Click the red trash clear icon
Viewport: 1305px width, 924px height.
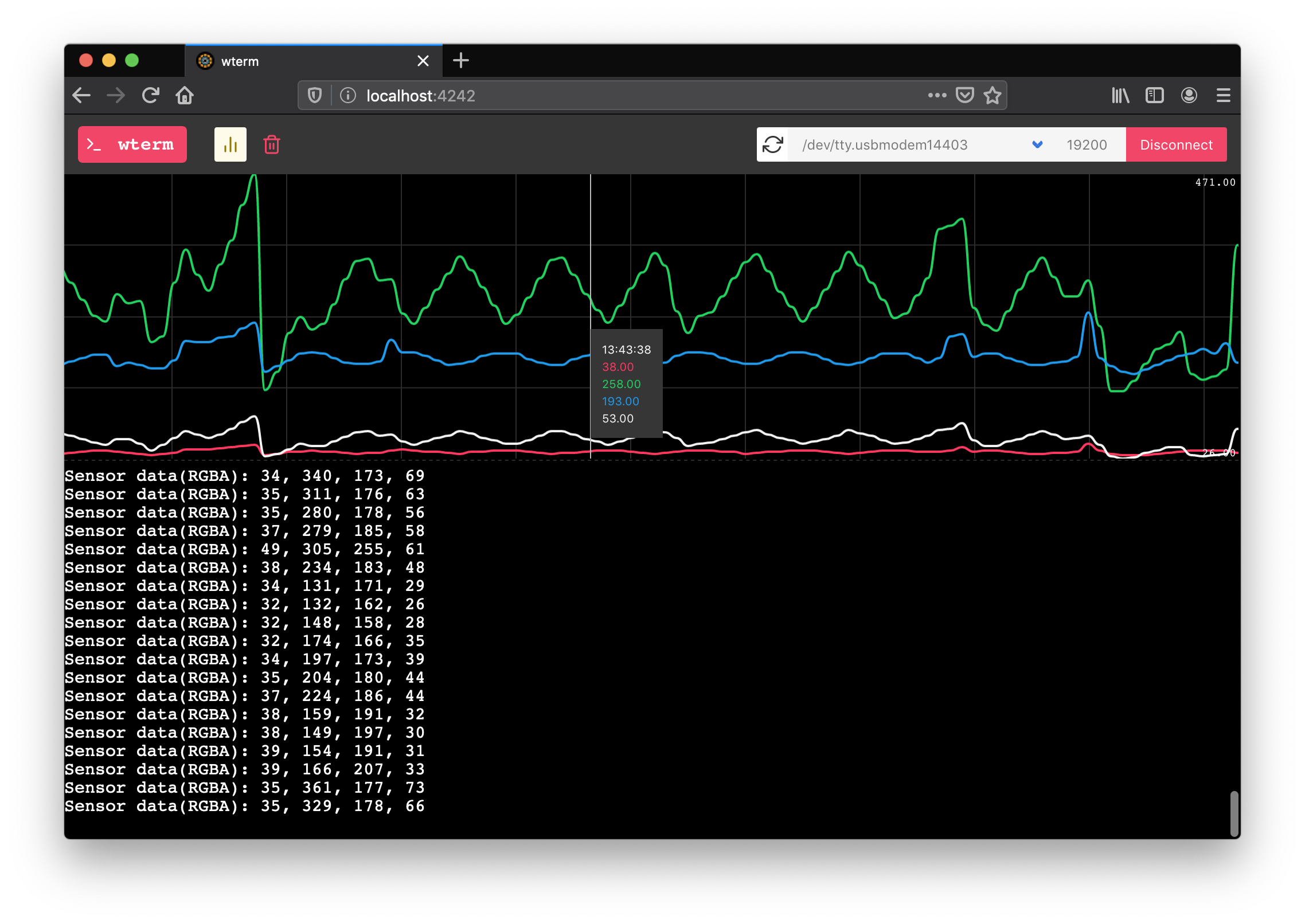point(272,144)
